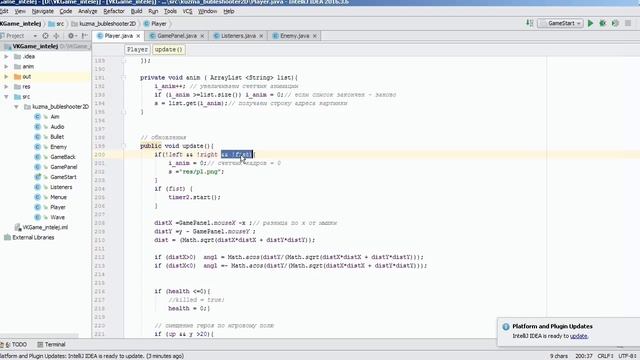Open the View menu
Image resolution: width=640 pixels, height=360 pixels.
20,11
